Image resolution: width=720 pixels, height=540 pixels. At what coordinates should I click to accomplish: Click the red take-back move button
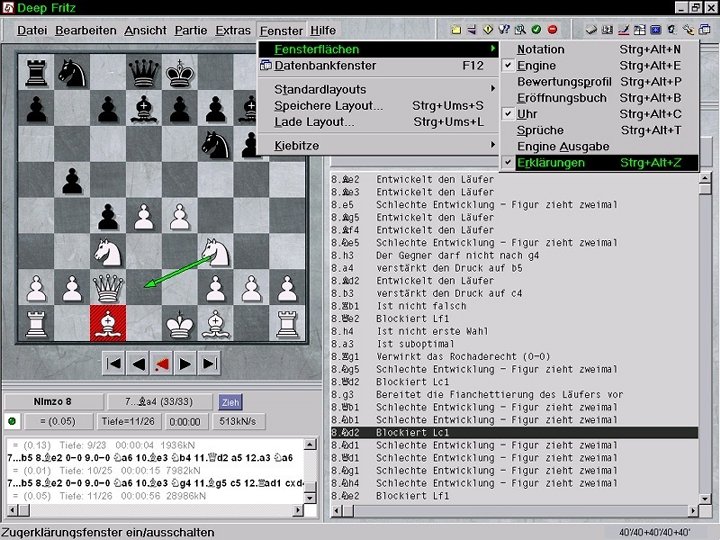(161, 364)
